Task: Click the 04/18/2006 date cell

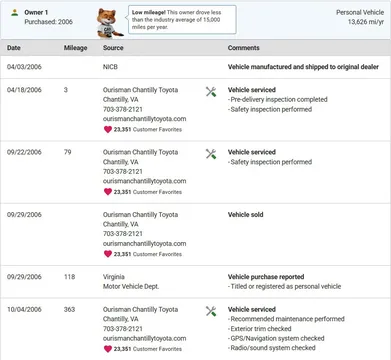Action: point(24,90)
